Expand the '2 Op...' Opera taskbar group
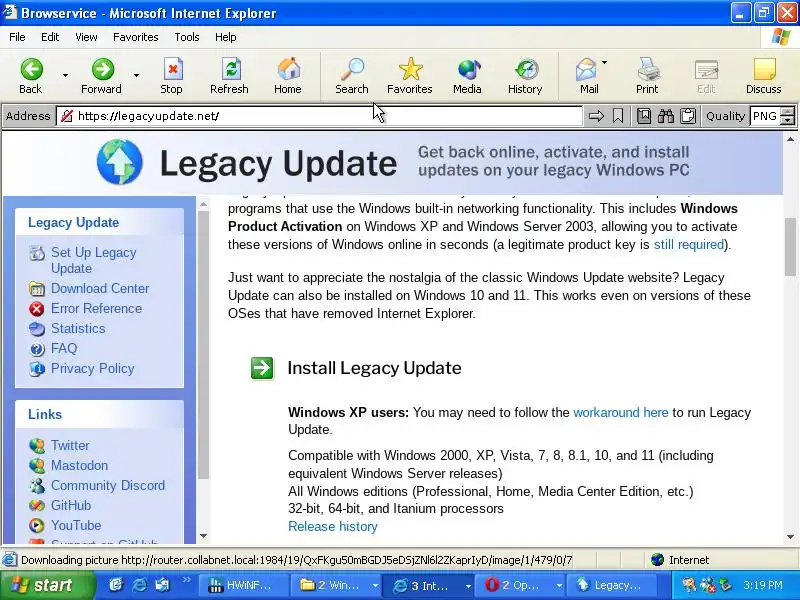The image size is (800, 600). (x=559, y=585)
